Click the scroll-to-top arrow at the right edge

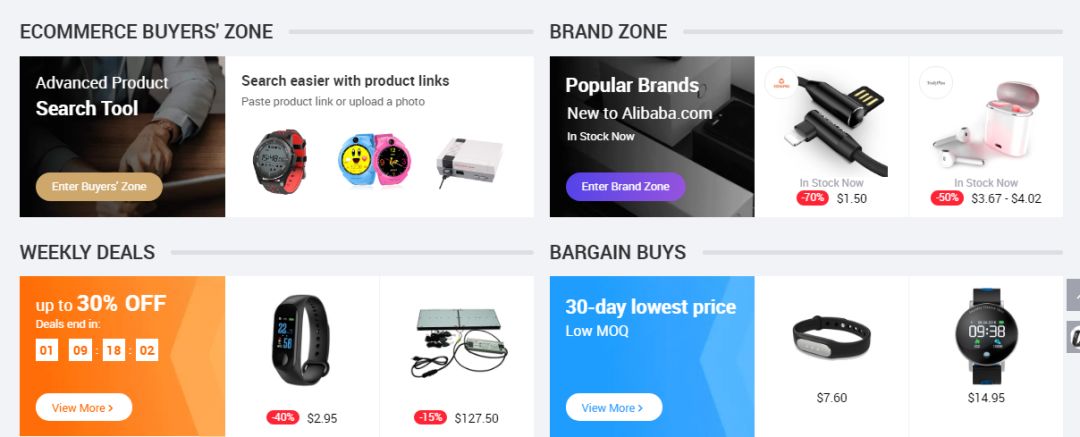coord(1073,295)
